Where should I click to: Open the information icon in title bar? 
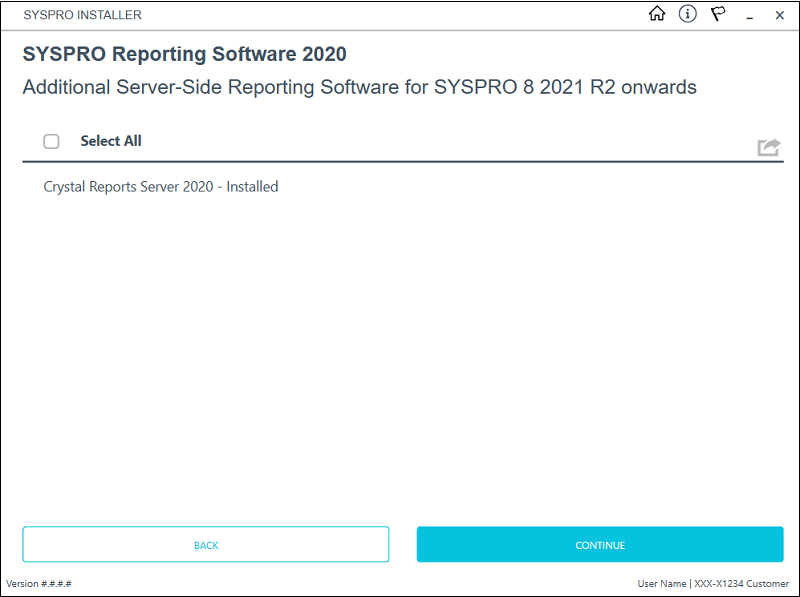click(x=687, y=14)
